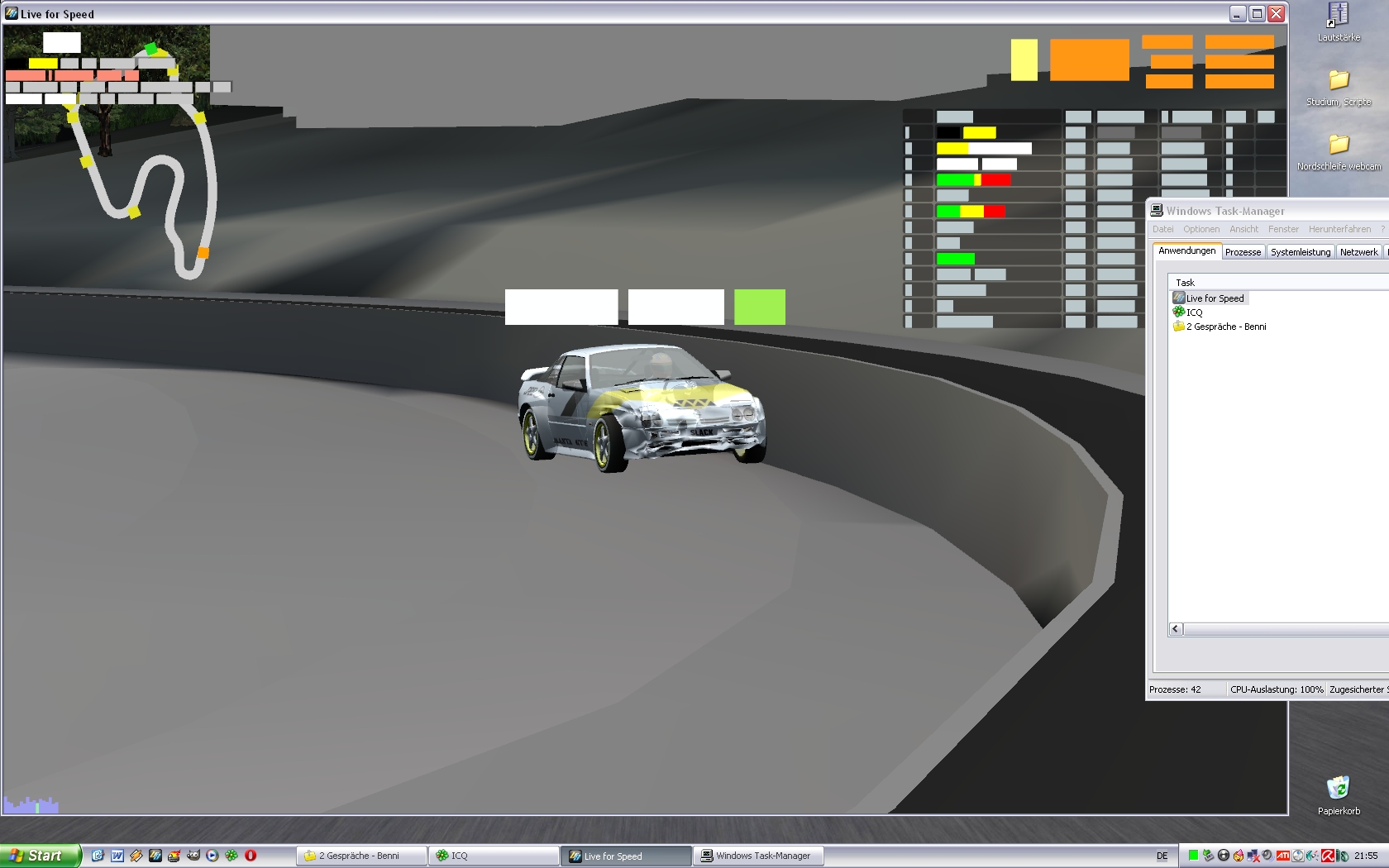Click the Start button
This screenshot has width=1389, height=868.
tap(41, 856)
